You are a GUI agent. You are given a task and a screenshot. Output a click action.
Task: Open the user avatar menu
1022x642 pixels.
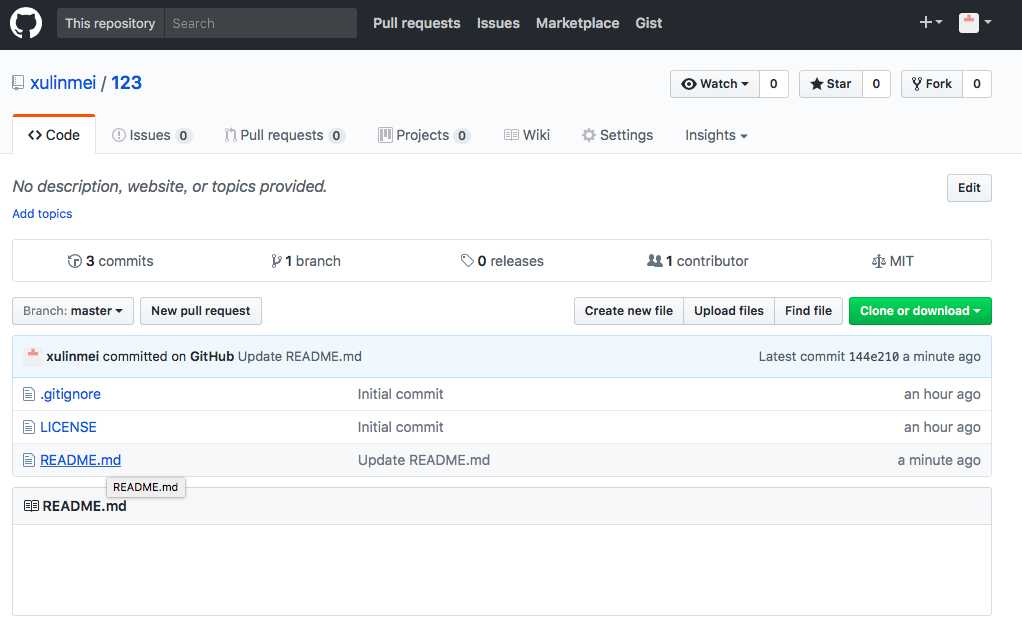click(x=975, y=22)
